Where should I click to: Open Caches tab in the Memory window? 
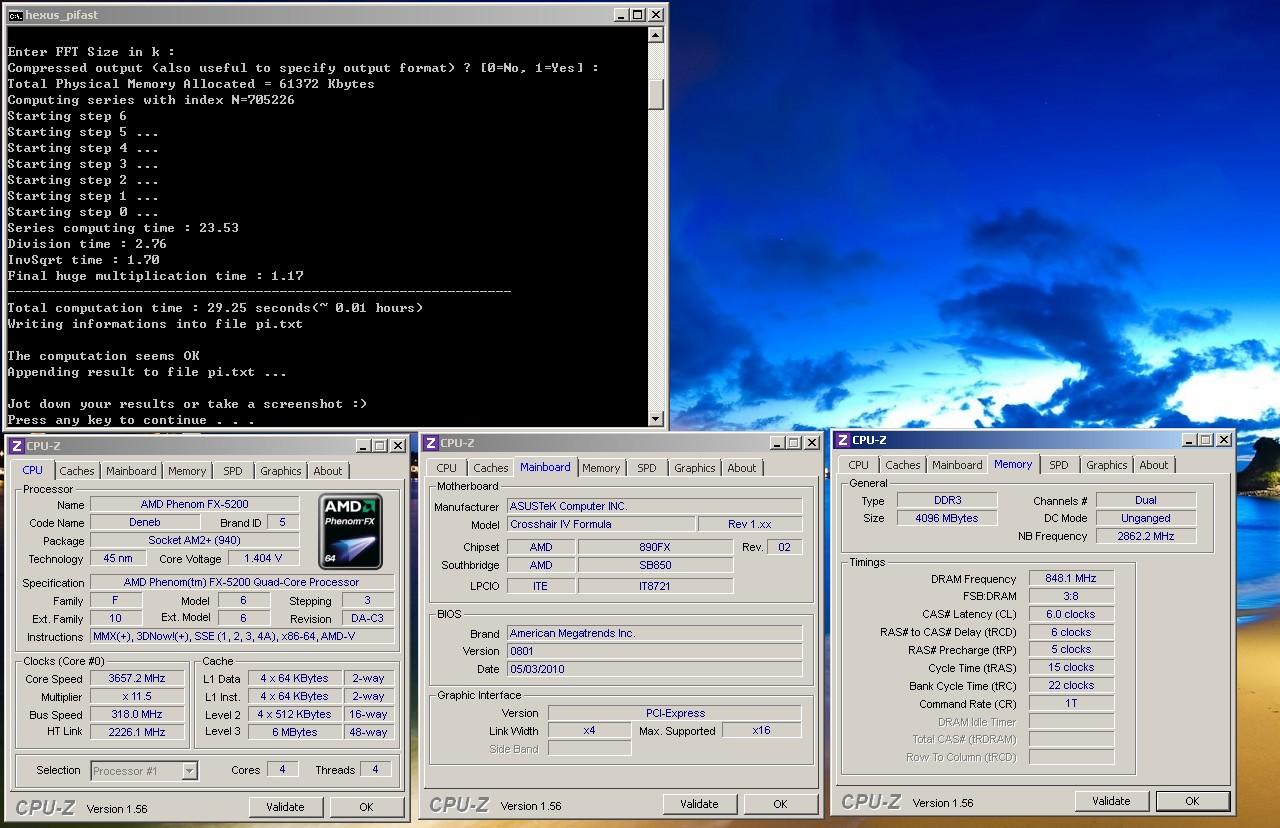pos(903,465)
